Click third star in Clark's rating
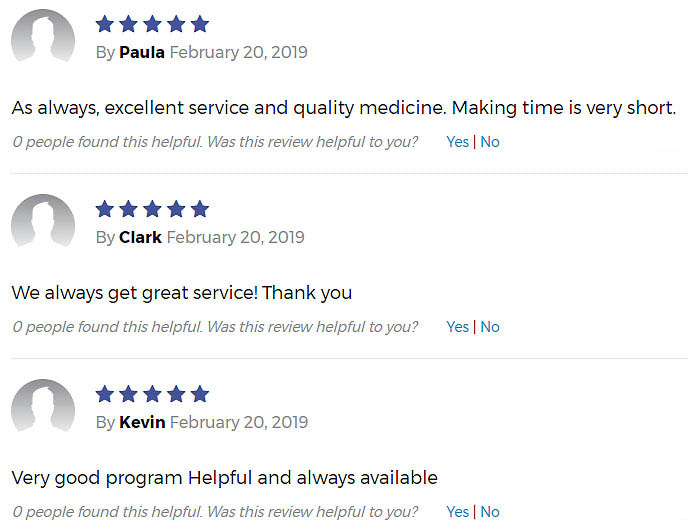Image resolution: width=688 pixels, height=530 pixels. 152,209
